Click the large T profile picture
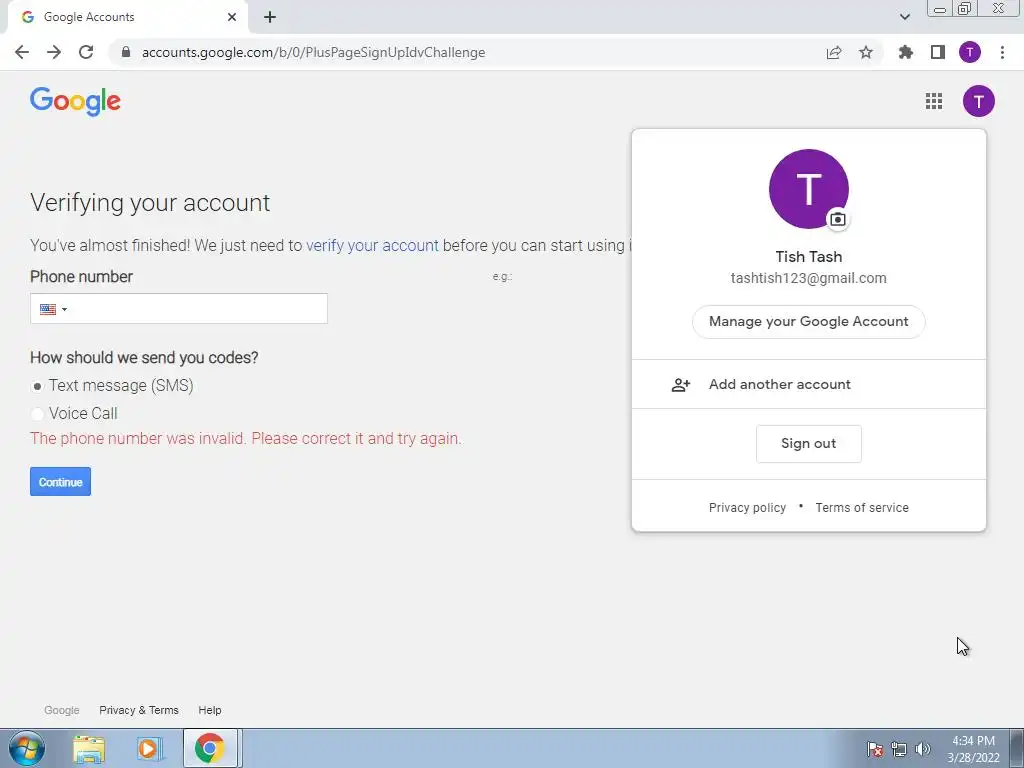This screenshot has width=1024, height=768. [808, 189]
